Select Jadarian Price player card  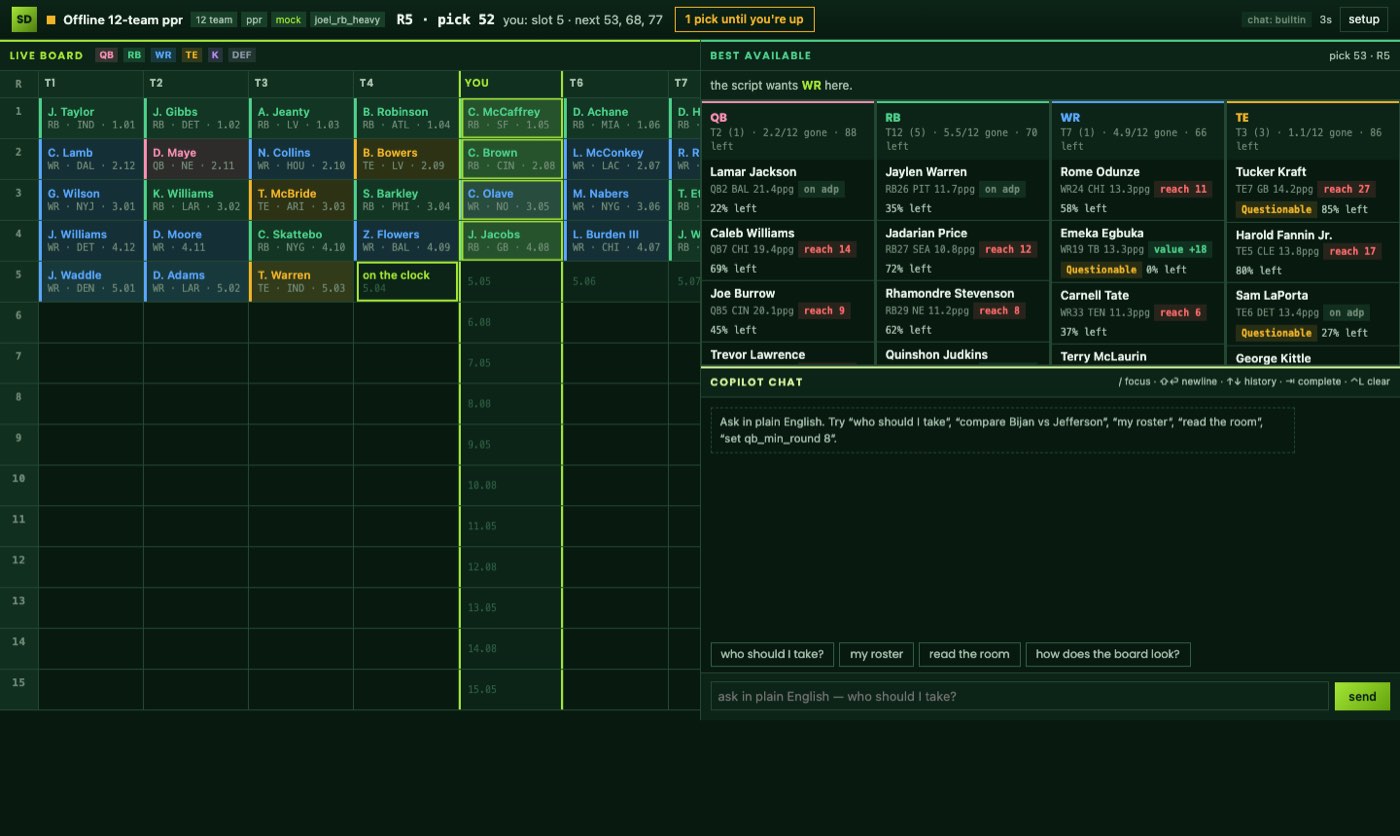962,251
